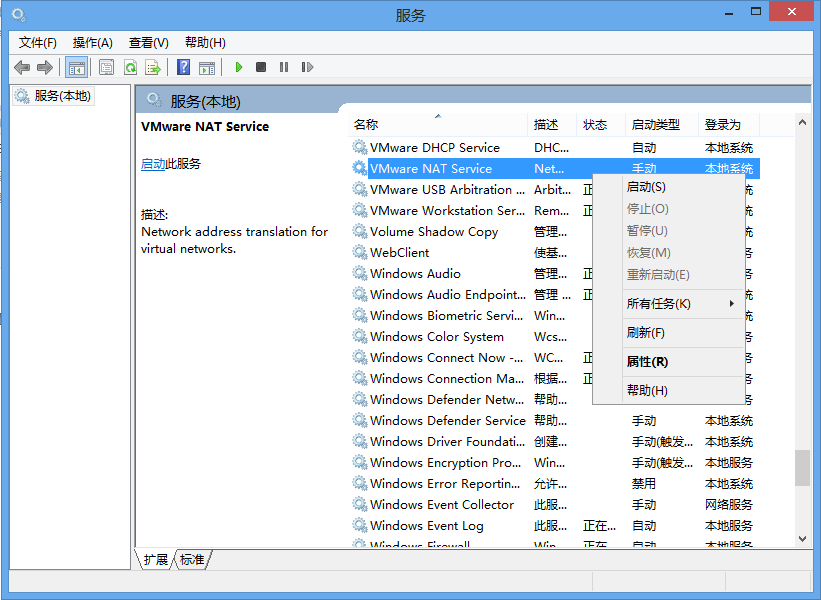Click 禁用 startup type of Error Reporting
The image size is (821, 600).
(644, 483)
